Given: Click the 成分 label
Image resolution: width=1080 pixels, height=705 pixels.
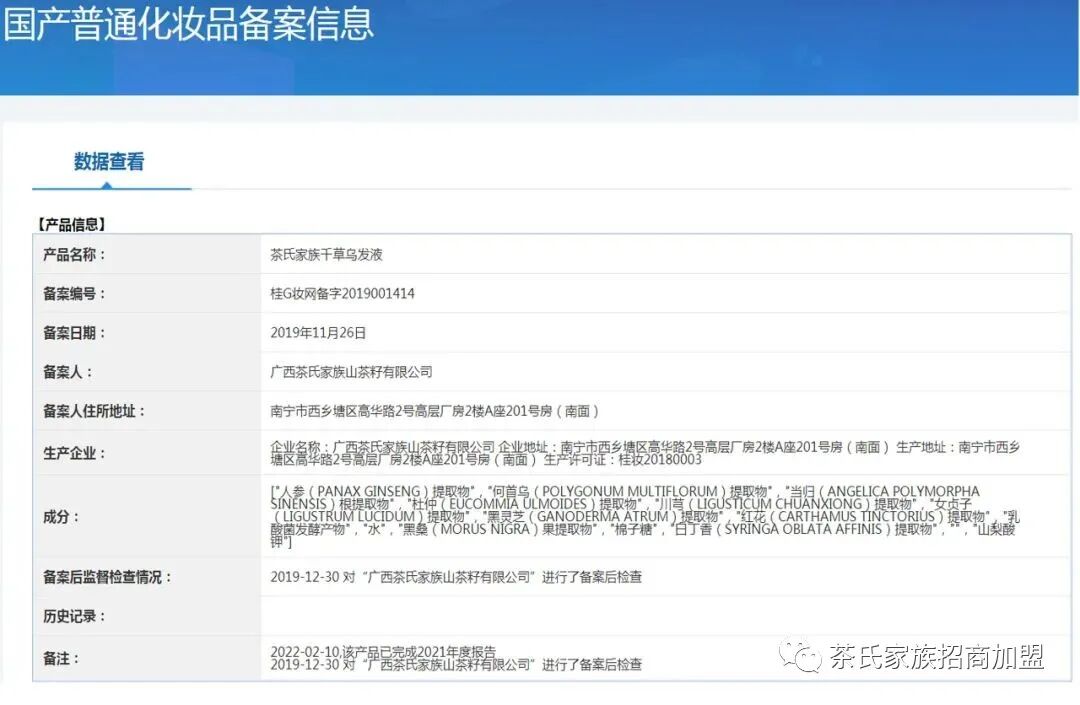Looking at the screenshot, I should point(61,517).
